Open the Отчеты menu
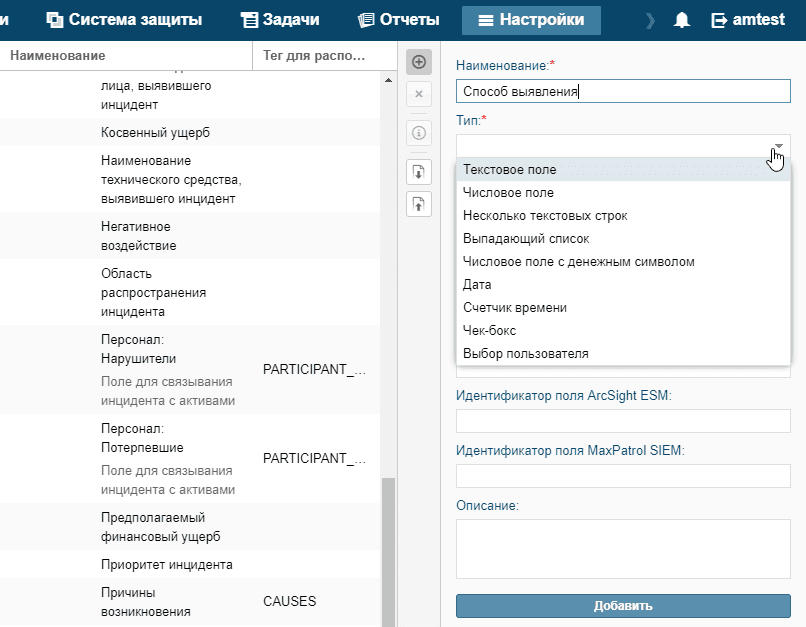Screen dimensions: 806x627 (399, 20)
